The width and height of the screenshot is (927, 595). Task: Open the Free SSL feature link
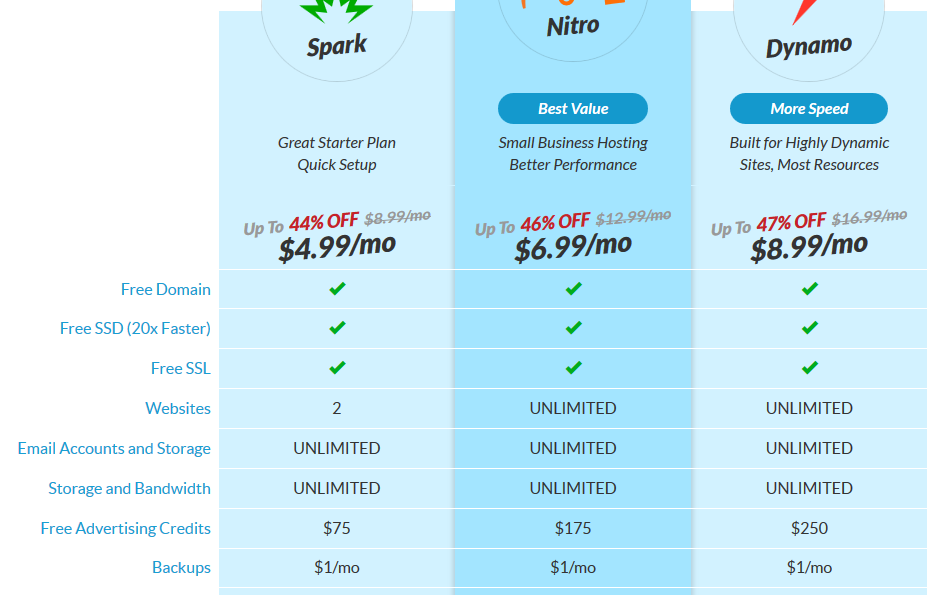pos(180,368)
